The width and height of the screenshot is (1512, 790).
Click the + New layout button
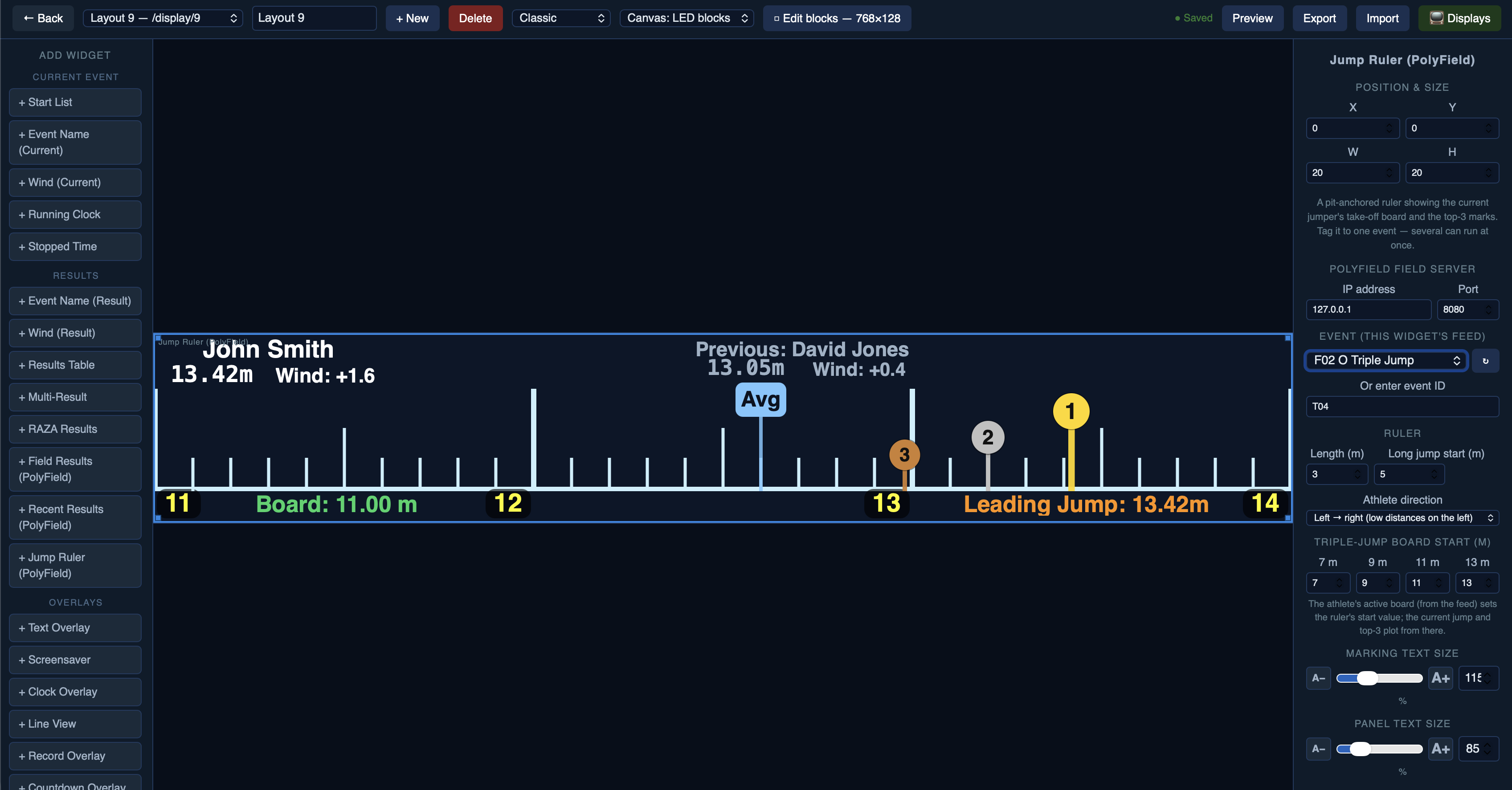[x=412, y=18]
